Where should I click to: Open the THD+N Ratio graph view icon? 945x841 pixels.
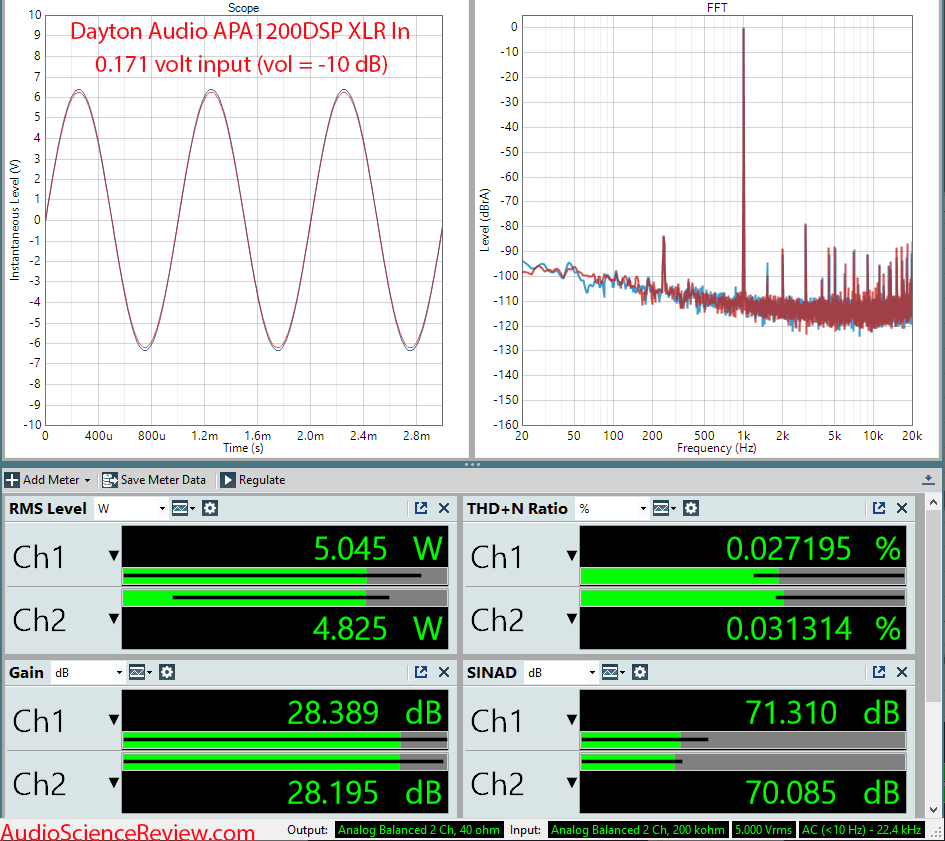pyautogui.click(x=664, y=508)
